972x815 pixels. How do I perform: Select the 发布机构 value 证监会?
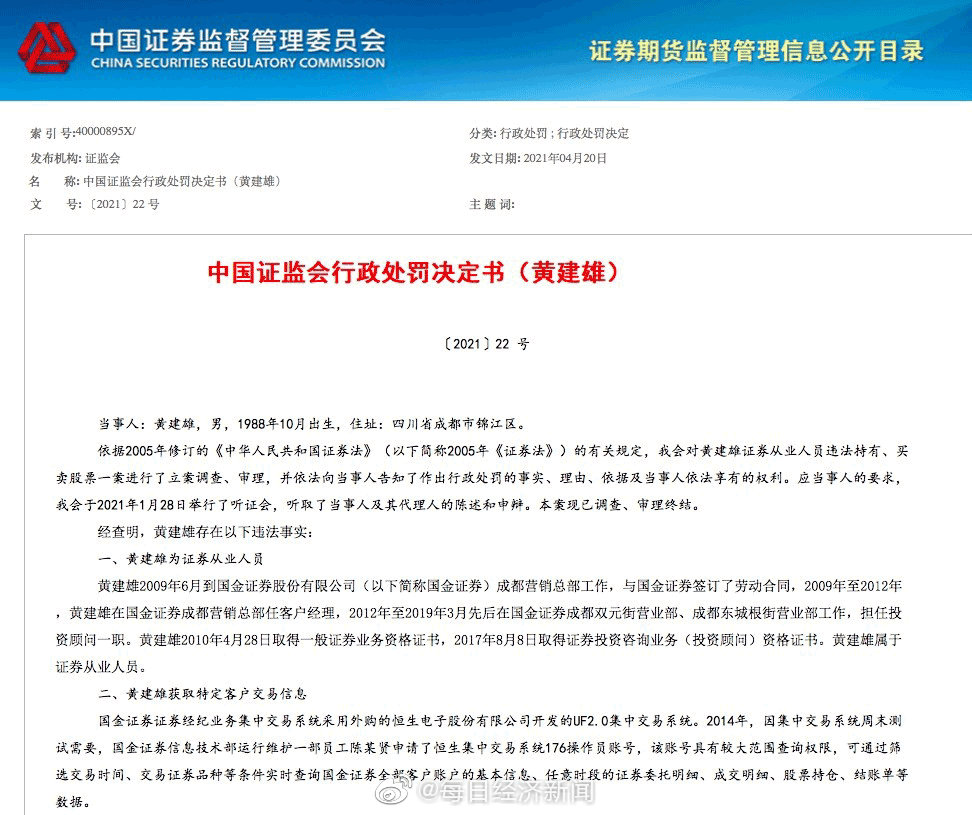103,158
